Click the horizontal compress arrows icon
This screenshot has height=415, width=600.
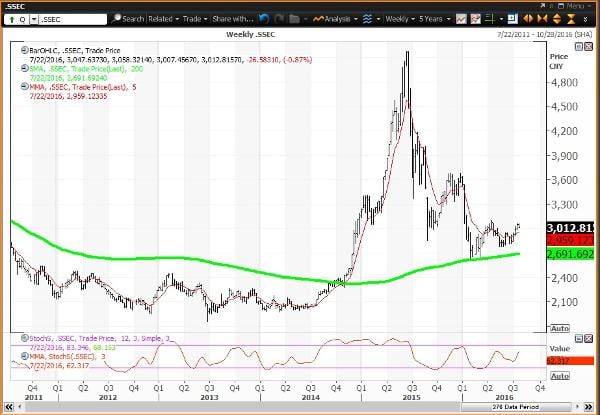[x=542, y=18]
